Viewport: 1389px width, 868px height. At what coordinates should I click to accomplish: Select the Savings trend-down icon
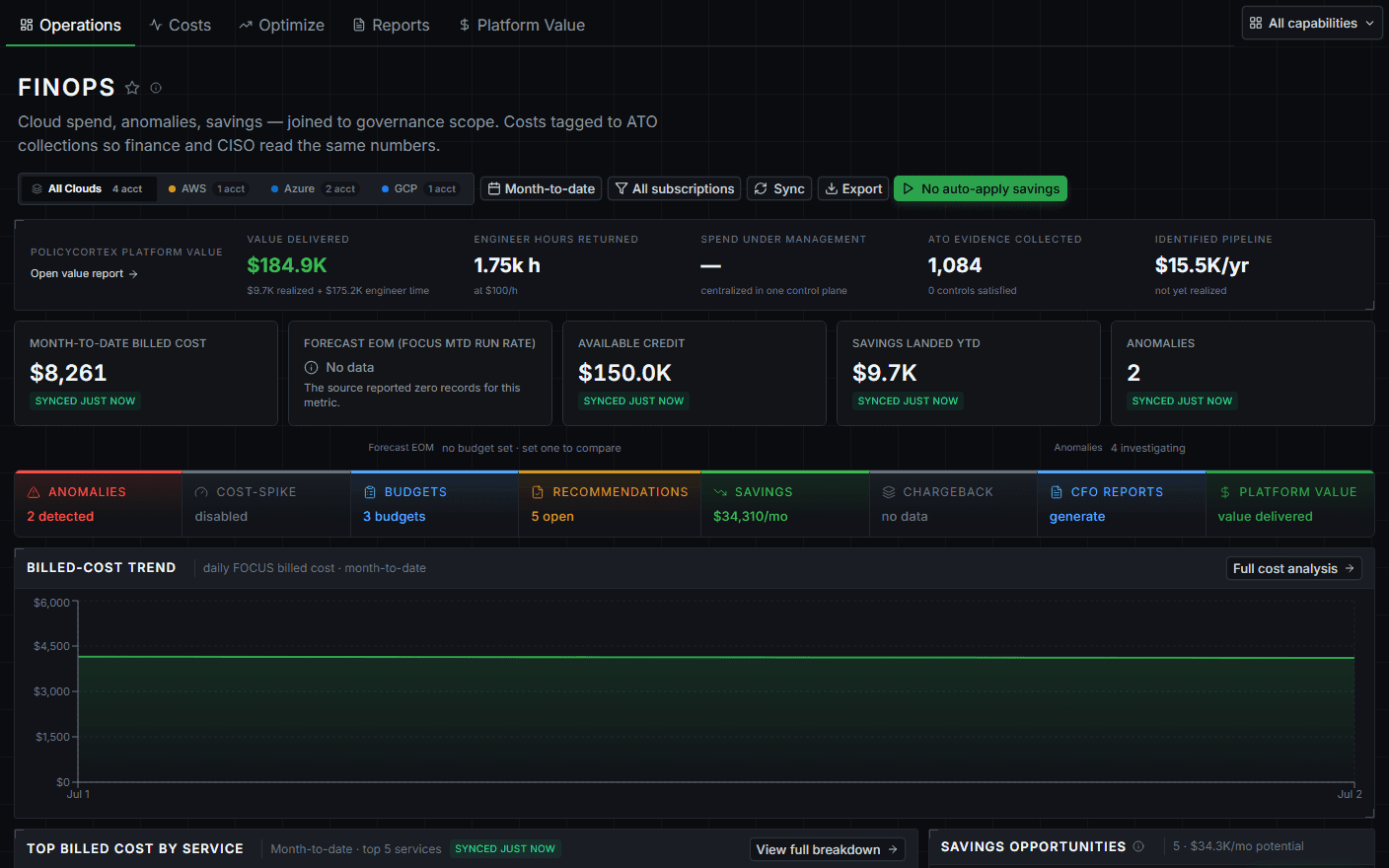(720, 492)
